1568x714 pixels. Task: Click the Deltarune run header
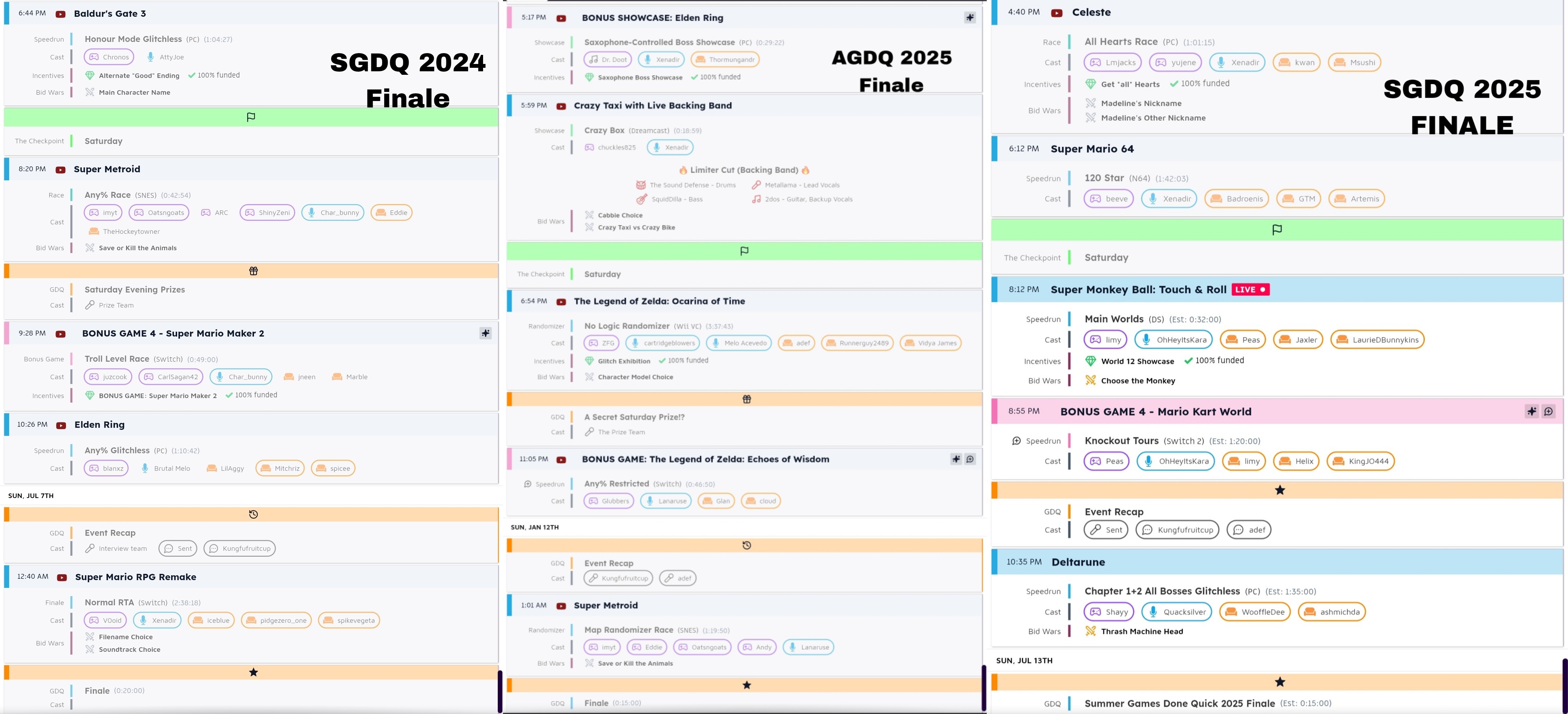1277,562
